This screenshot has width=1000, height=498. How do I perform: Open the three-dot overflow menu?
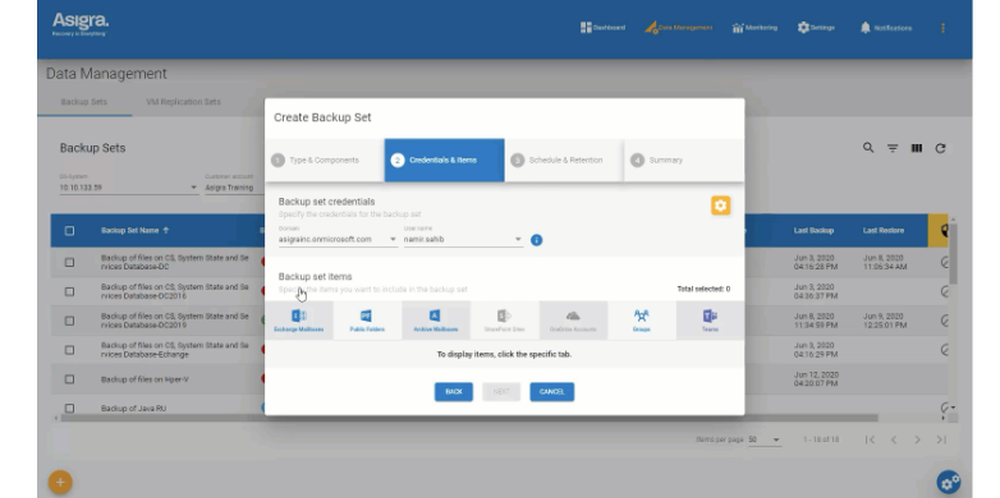pos(943,28)
